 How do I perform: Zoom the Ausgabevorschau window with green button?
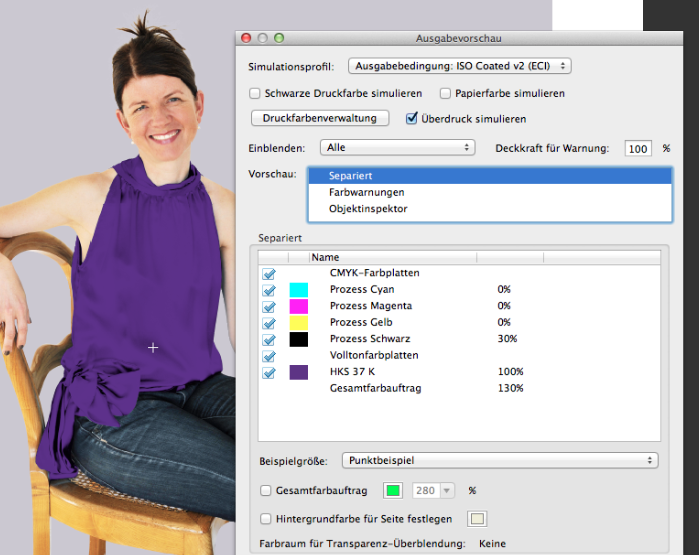[279, 38]
